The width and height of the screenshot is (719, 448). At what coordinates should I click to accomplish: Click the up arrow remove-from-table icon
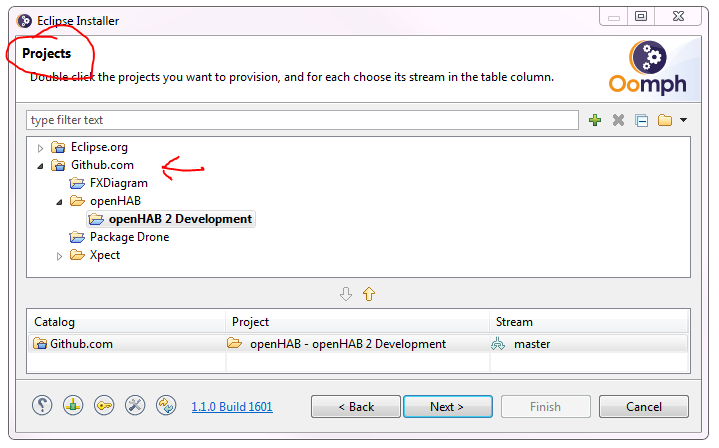369,294
